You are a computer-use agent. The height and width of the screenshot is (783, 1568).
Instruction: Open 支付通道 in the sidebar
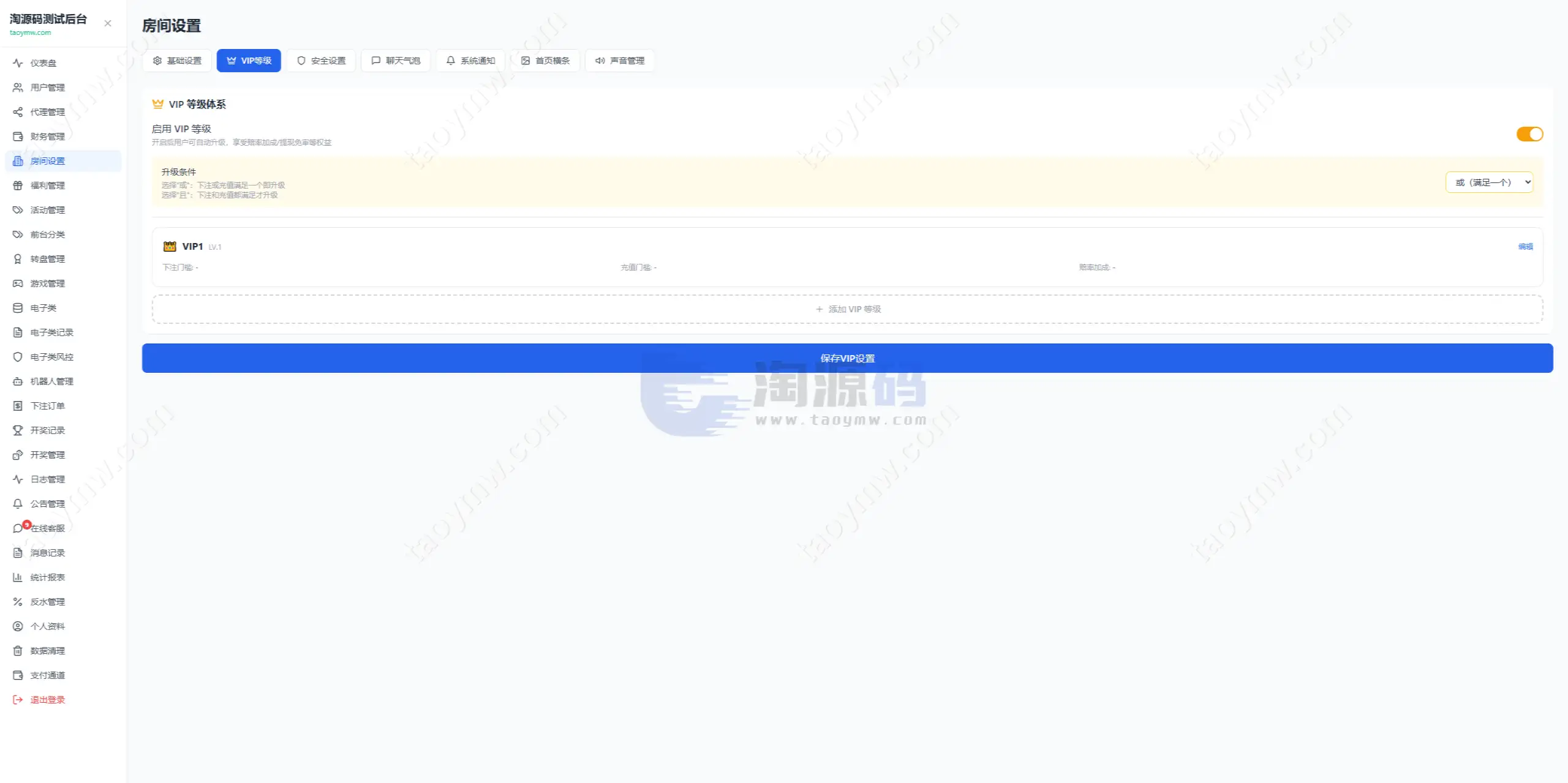click(x=63, y=675)
